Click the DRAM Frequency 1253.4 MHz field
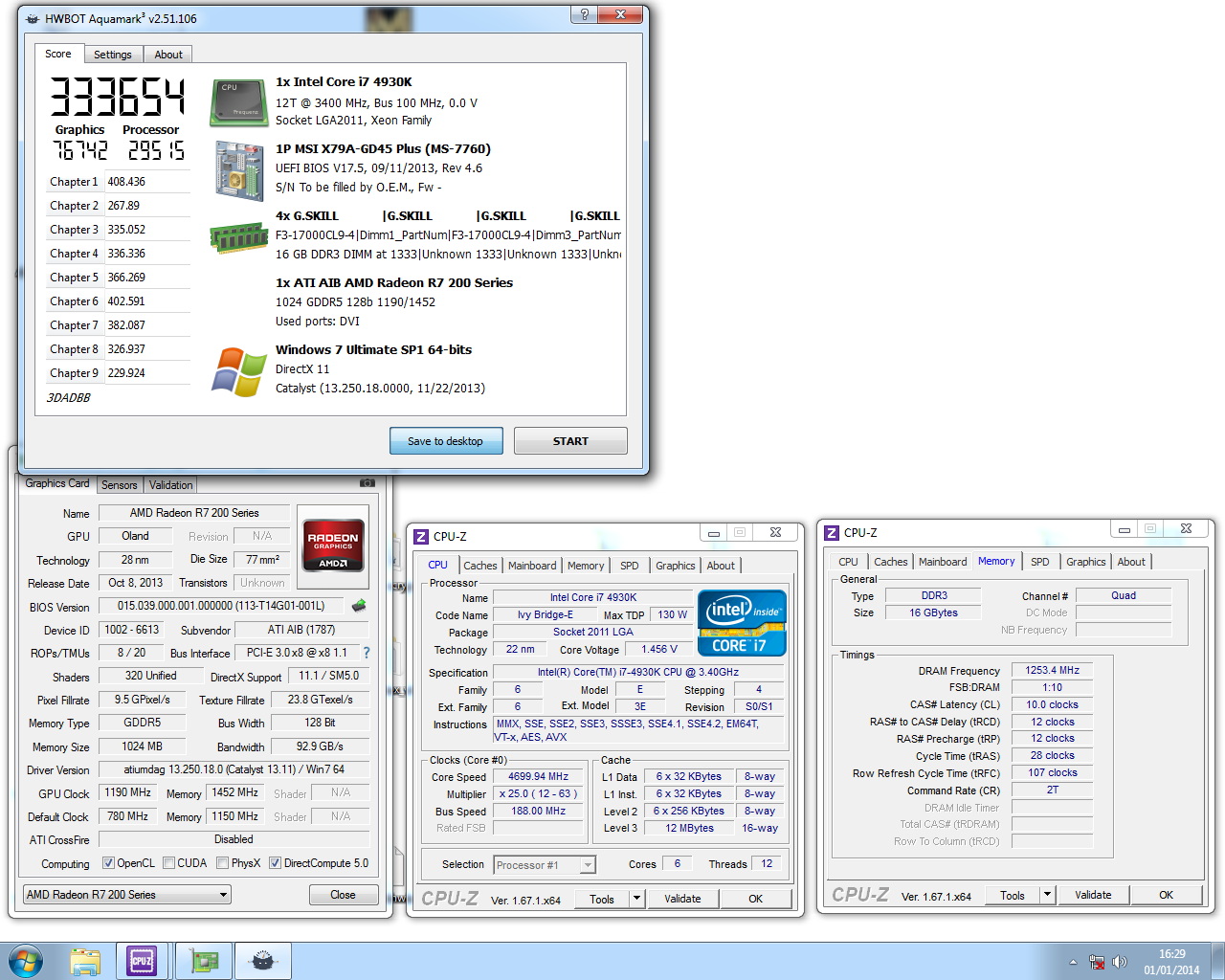The height and width of the screenshot is (980, 1225). (x=1052, y=671)
